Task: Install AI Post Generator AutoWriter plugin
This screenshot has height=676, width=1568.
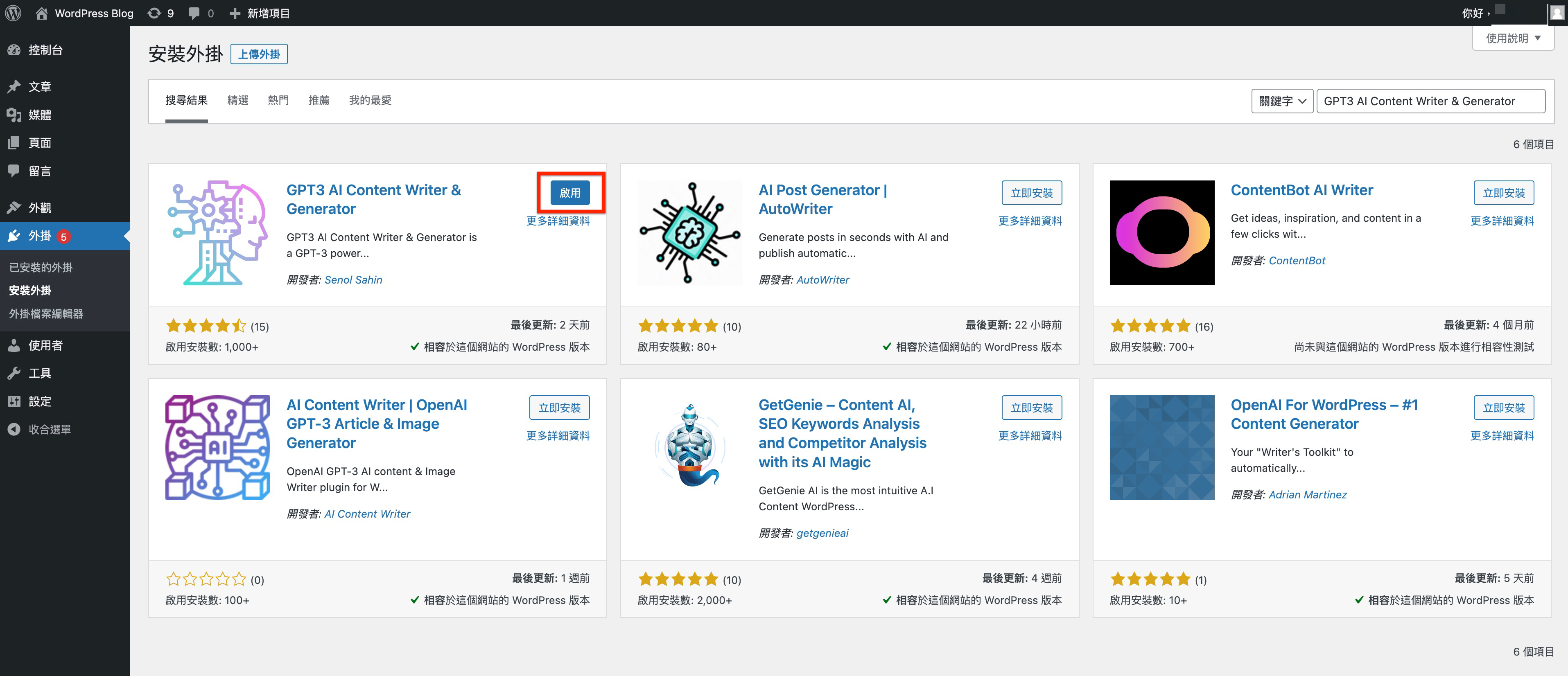Action: pos(1032,192)
